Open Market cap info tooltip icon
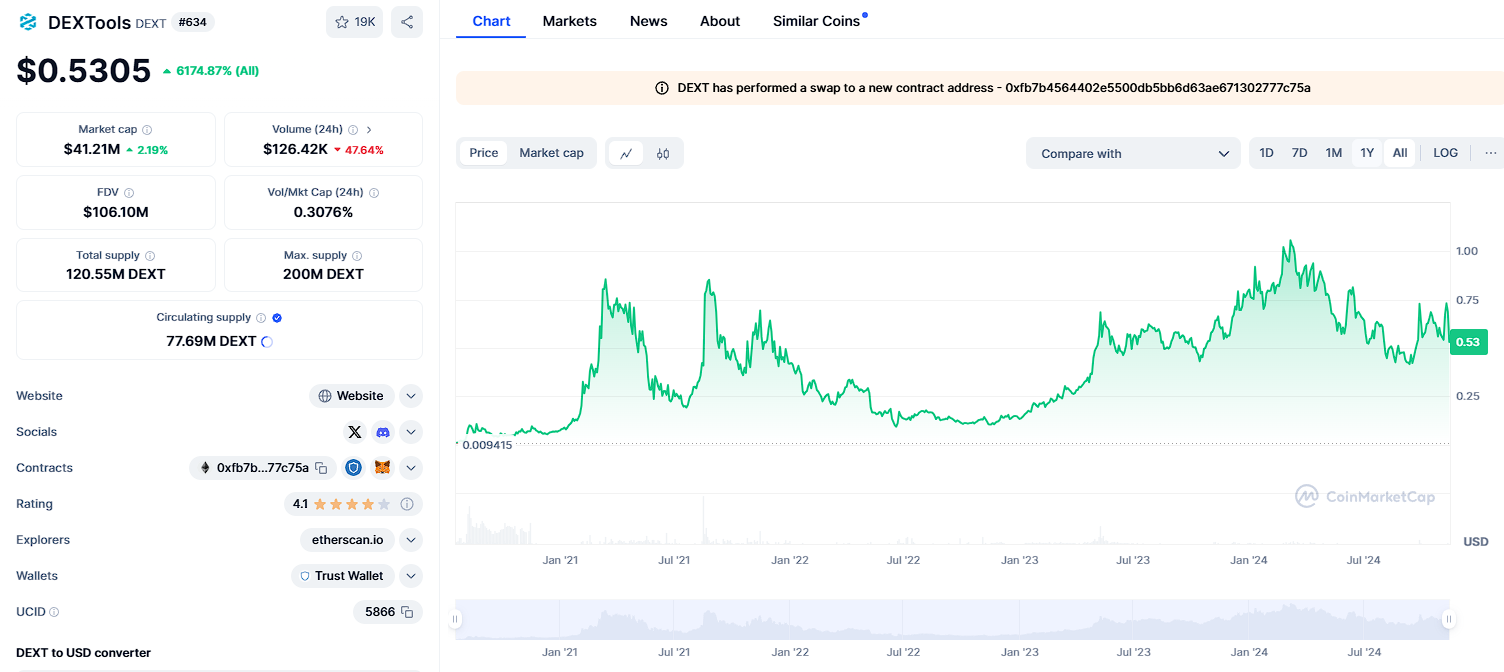This screenshot has height=672, width=1504. pos(147,130)
